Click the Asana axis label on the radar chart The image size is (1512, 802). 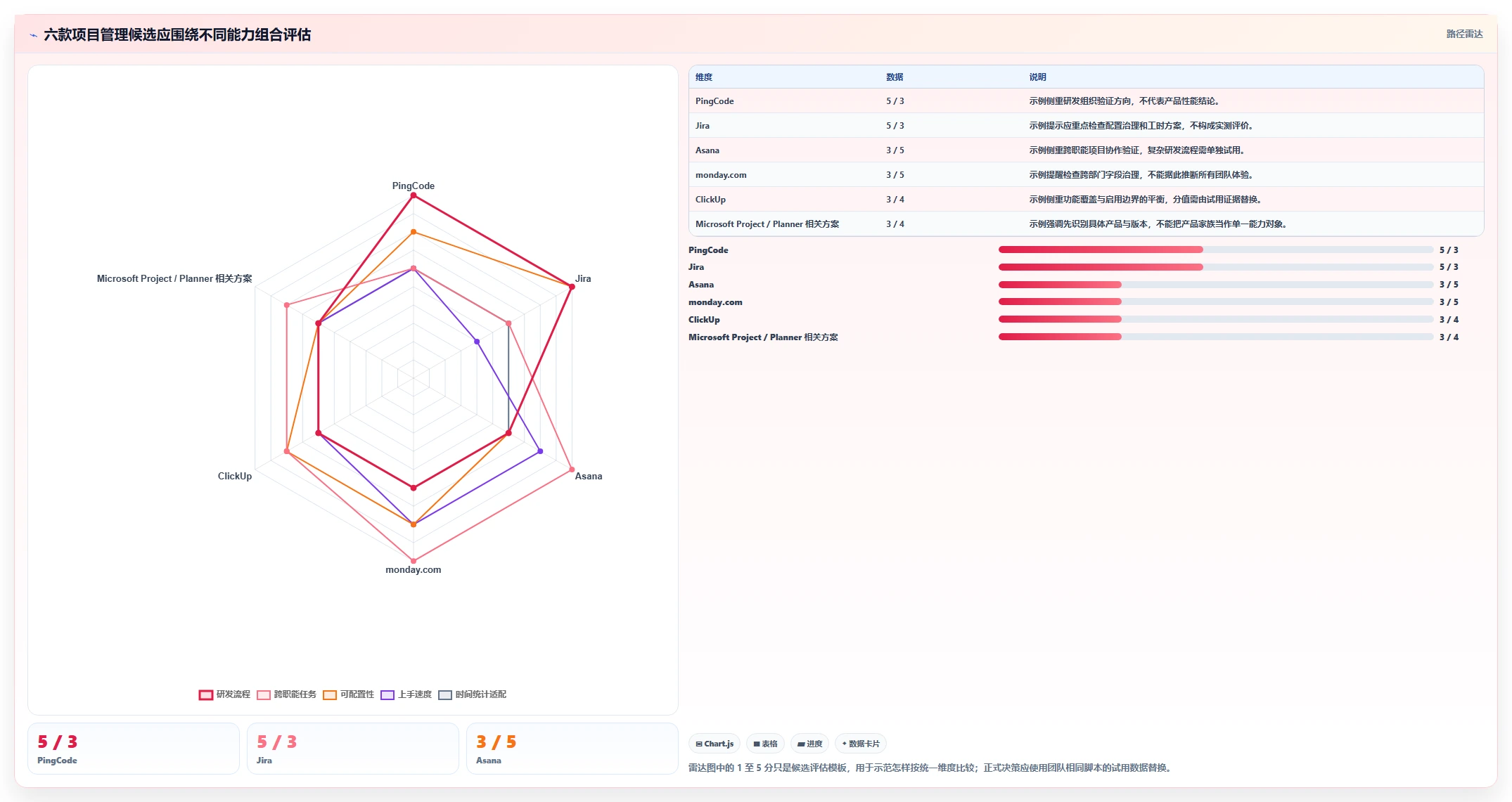(589, 477)
